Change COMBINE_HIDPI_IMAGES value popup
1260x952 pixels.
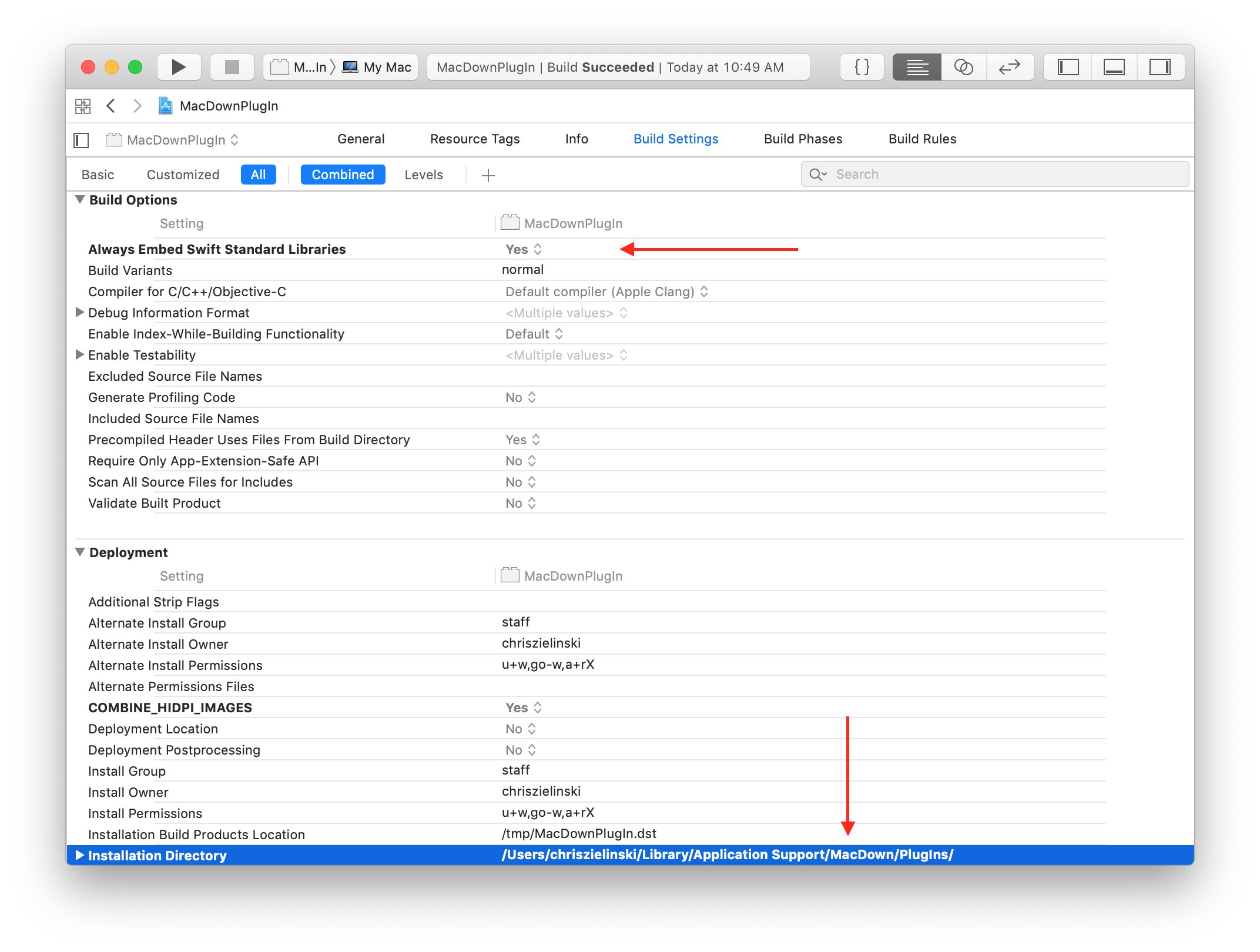tap(523, 708)
